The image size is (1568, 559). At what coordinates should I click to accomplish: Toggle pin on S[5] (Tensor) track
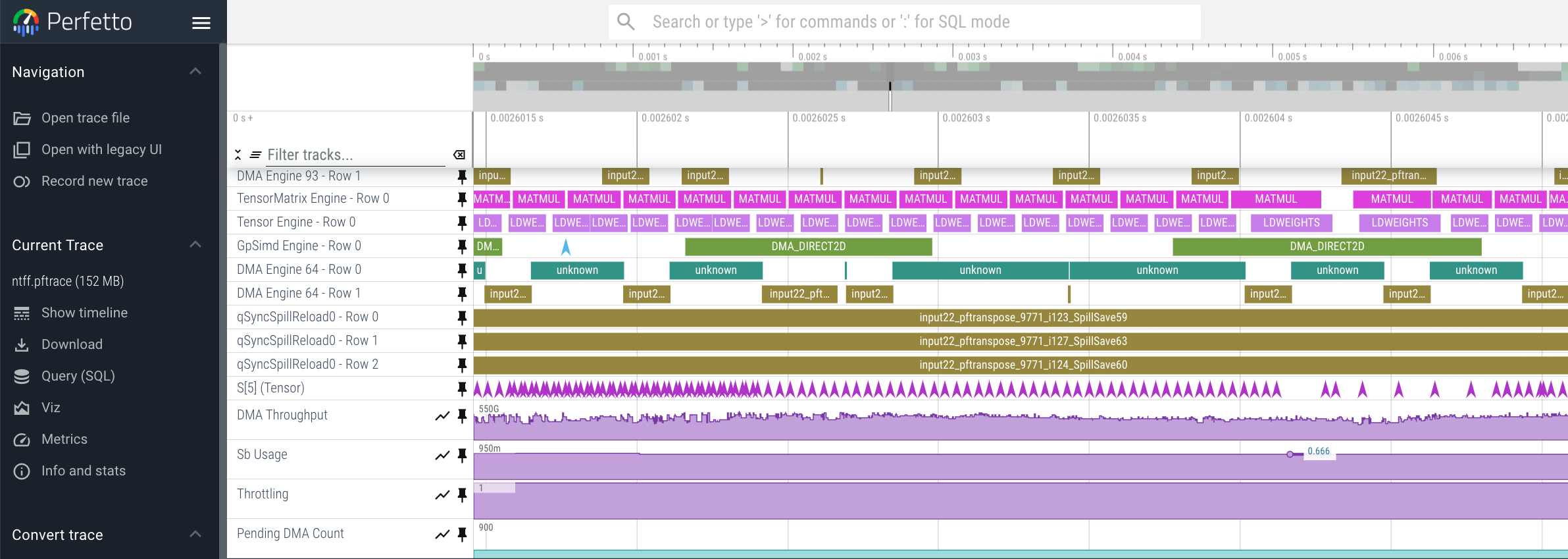pos(462,388)
